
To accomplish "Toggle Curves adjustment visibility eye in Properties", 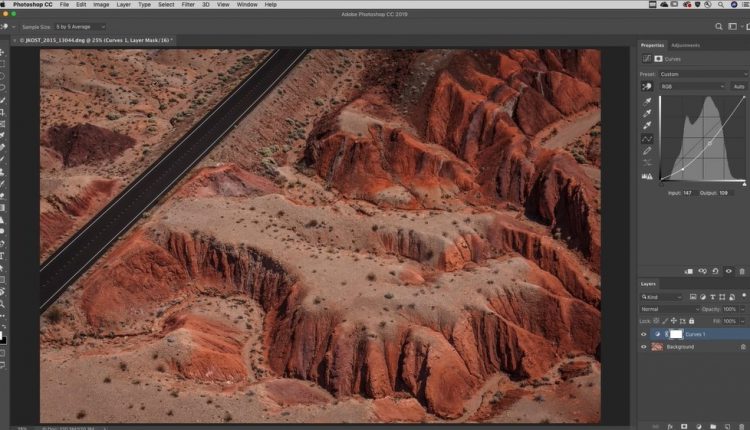I will click(x=728, y=271).
